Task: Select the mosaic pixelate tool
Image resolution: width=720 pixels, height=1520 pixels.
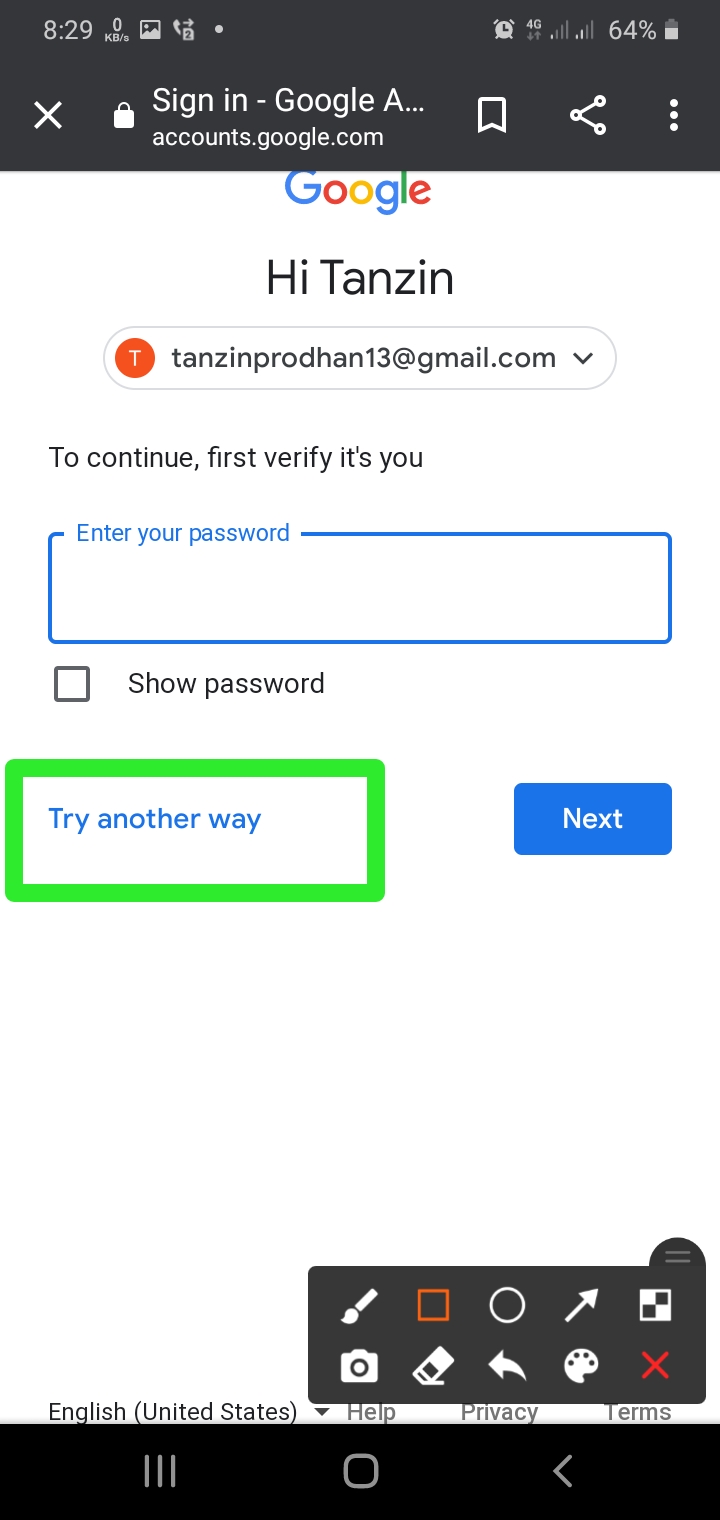Action: pyautogui.click(x=655, y=1305)
